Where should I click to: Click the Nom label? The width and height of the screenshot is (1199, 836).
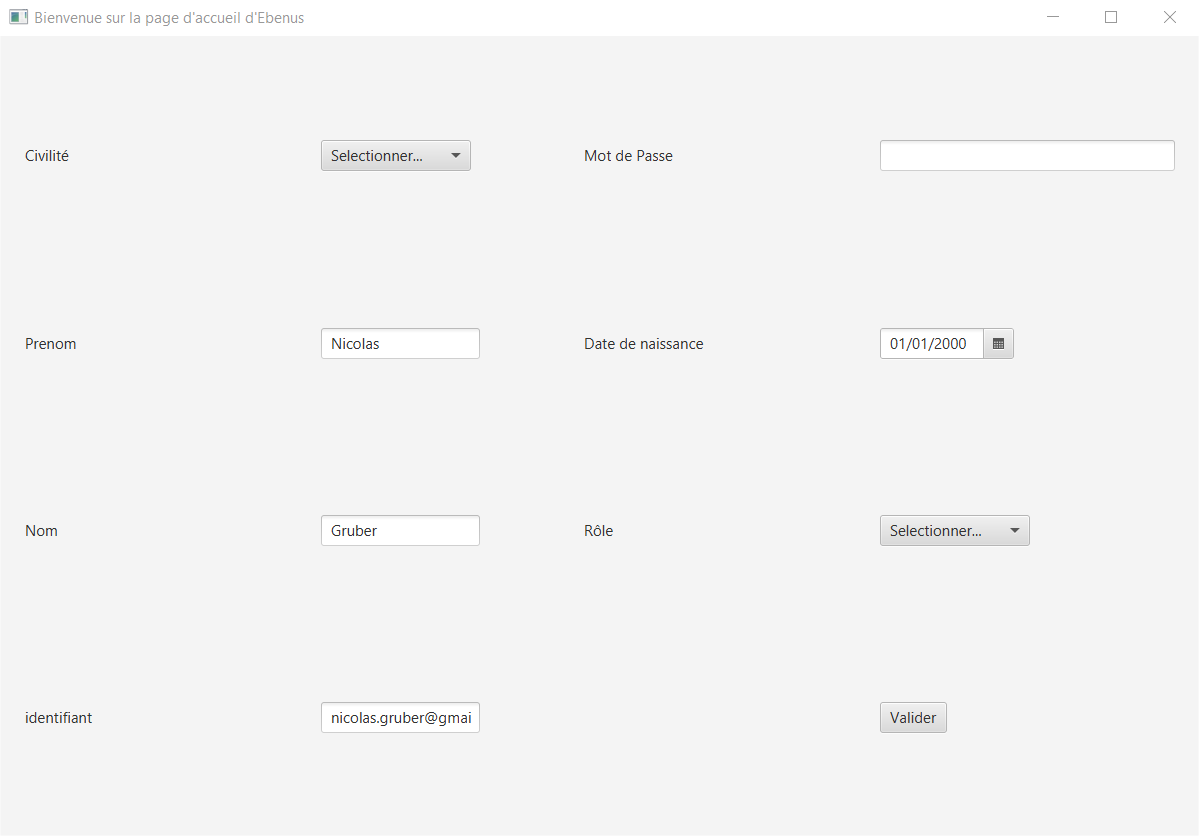41,531
